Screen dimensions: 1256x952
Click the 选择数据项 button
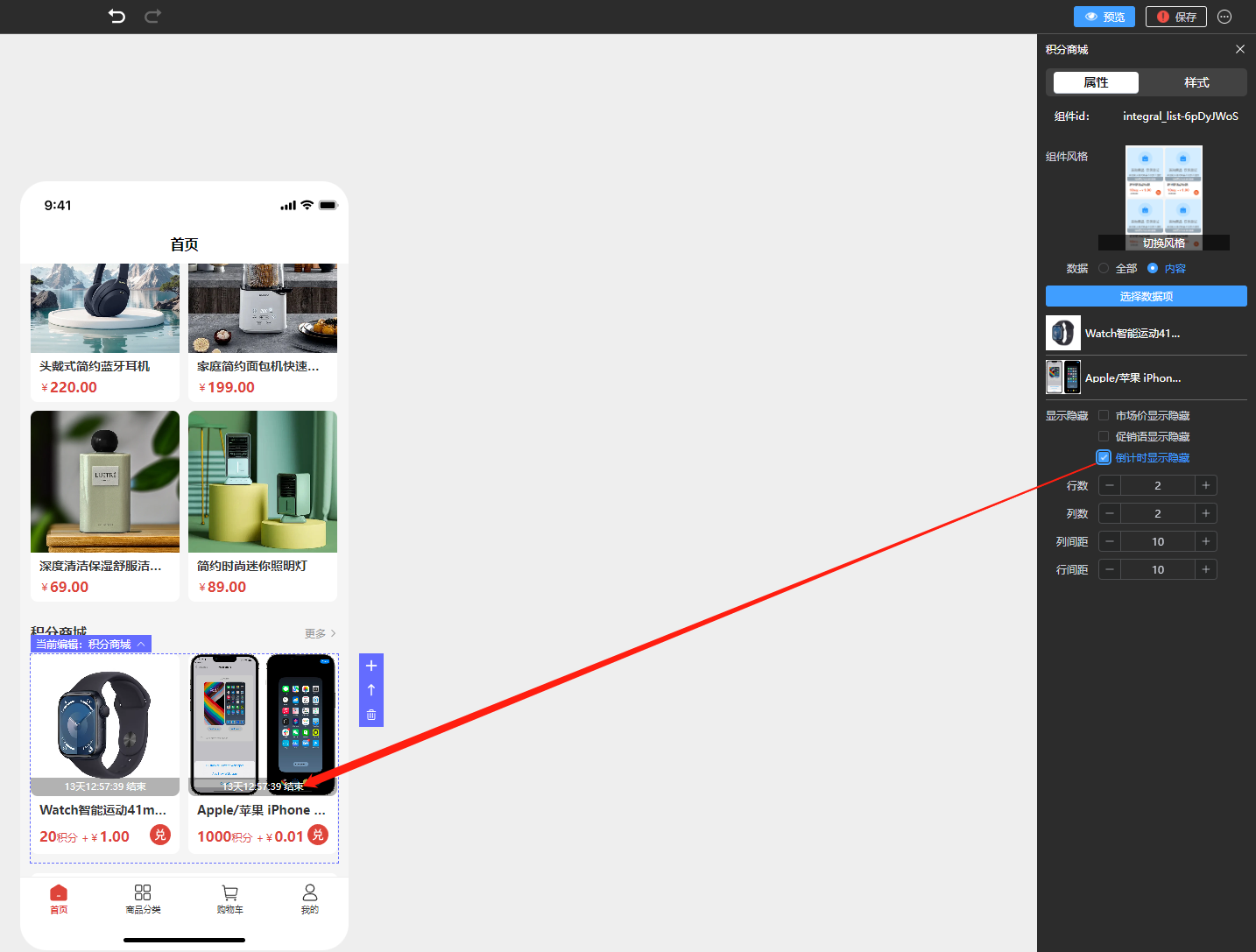[1146, 296]
